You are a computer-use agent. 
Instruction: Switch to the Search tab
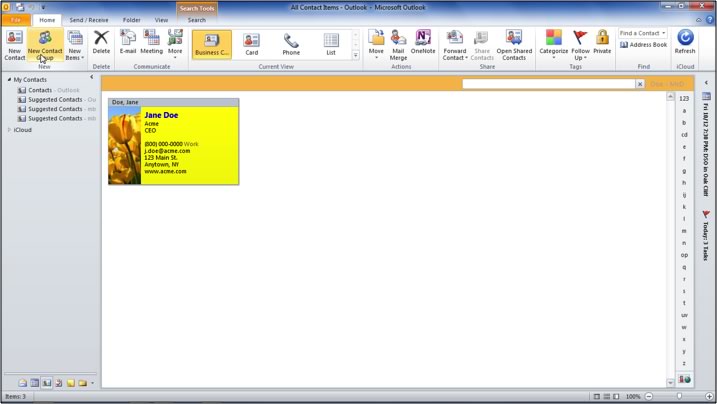(196, 20)
